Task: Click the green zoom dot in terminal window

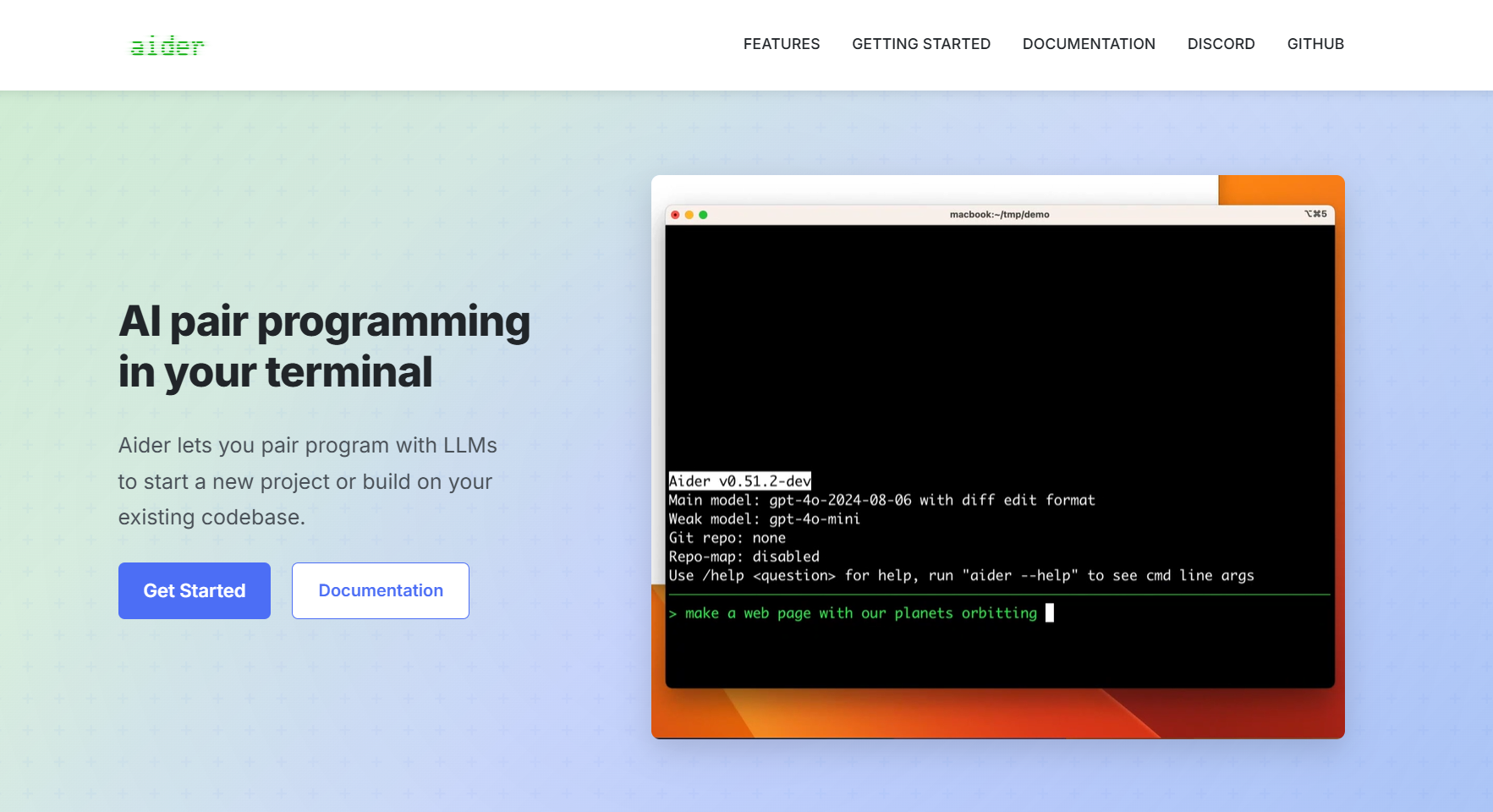Action: pos(703,215)
